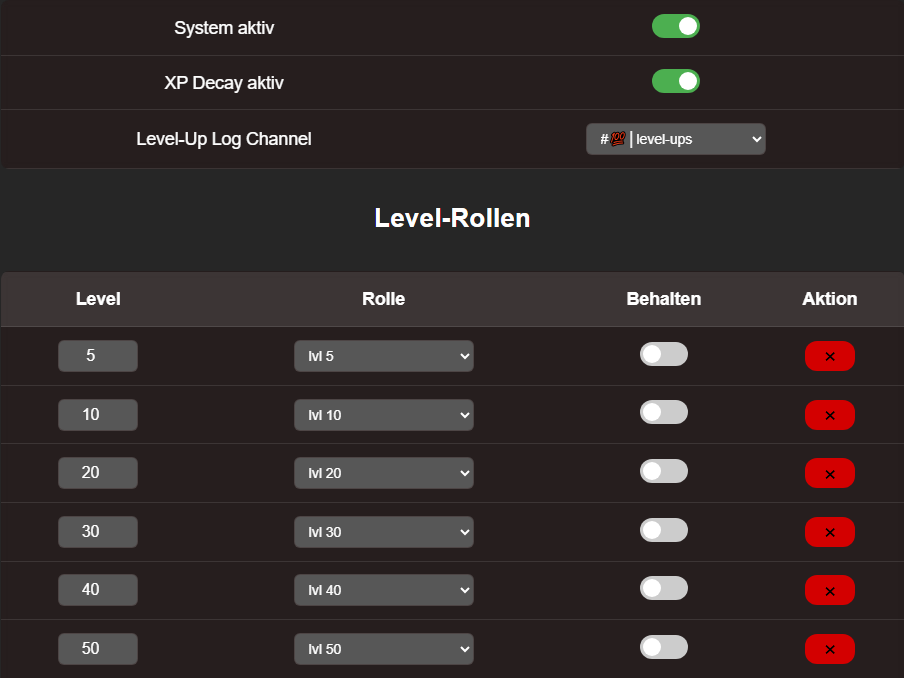Viewport: 904px width, 678px height.
Task: Click the red X for level 20
Action: pos(829,473)
